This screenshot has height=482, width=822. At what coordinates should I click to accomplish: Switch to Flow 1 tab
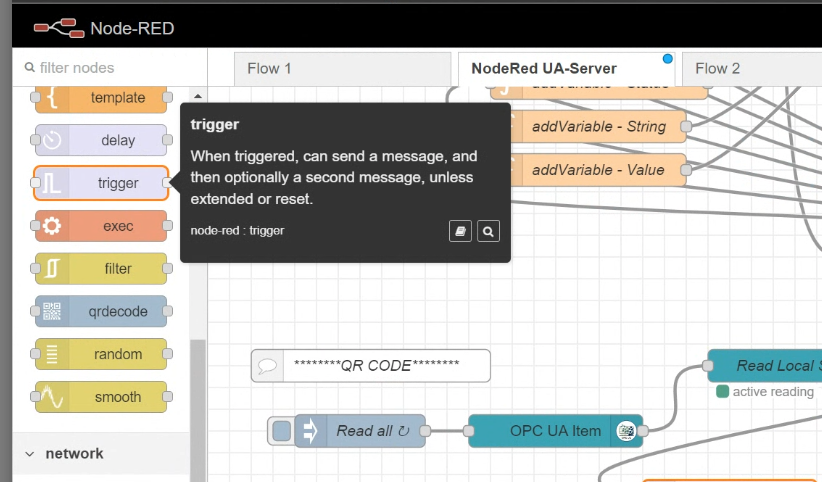tap(342, 69)
